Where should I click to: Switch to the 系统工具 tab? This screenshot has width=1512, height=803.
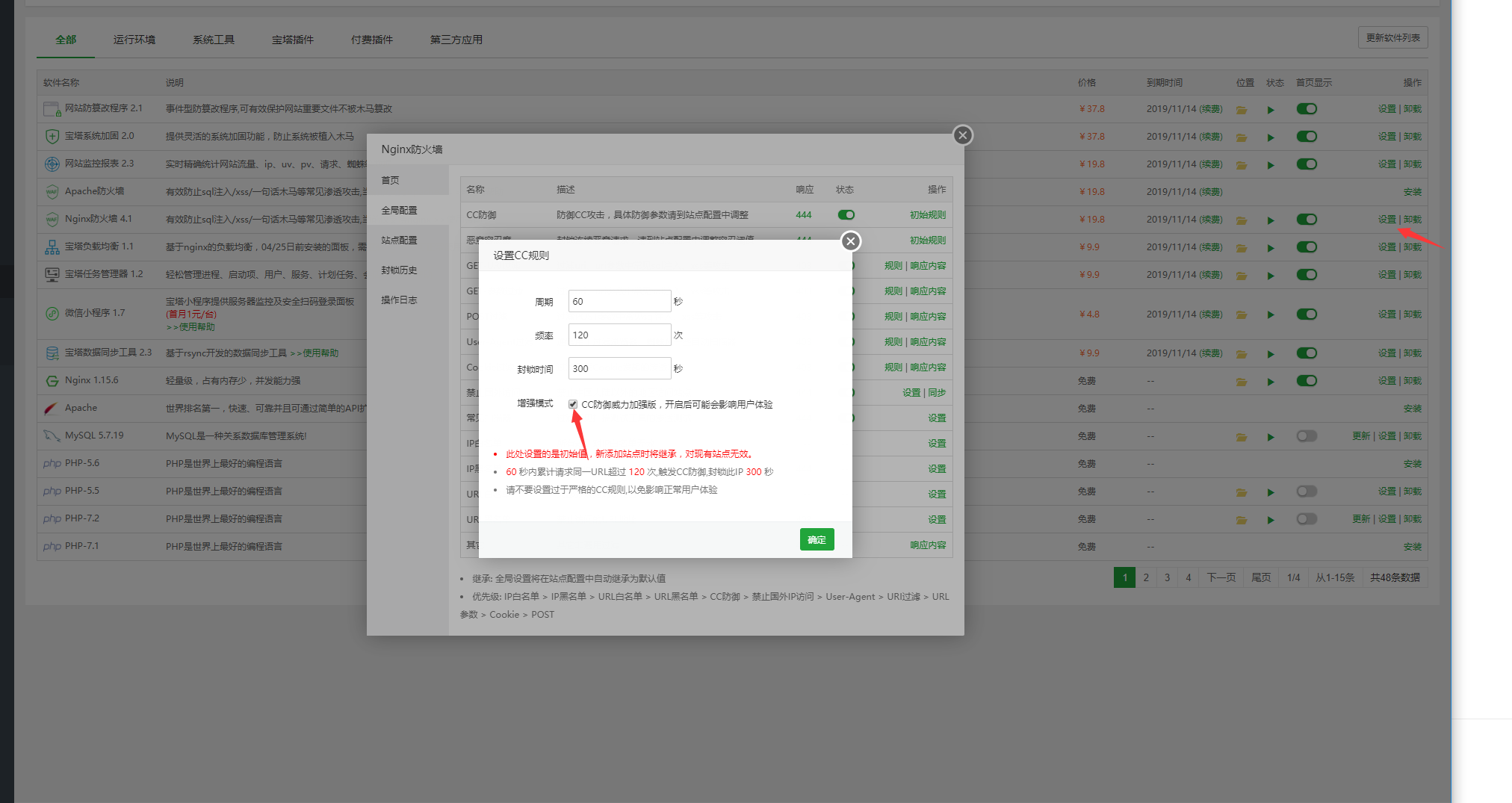(x=214, y=40)
